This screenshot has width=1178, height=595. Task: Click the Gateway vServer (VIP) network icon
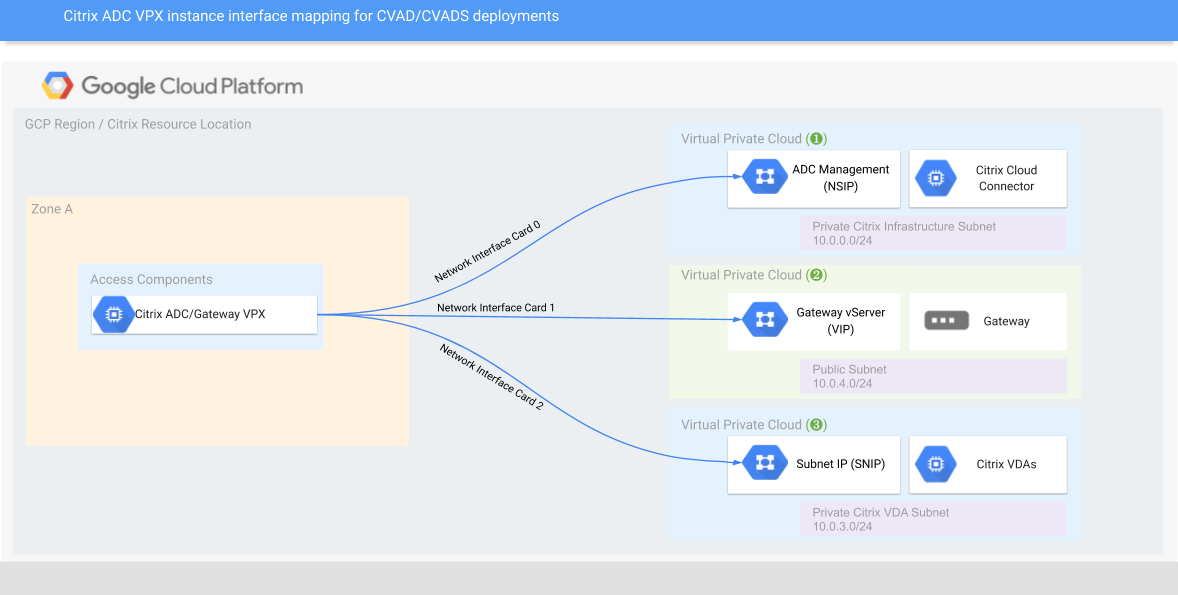pos(765,320)
